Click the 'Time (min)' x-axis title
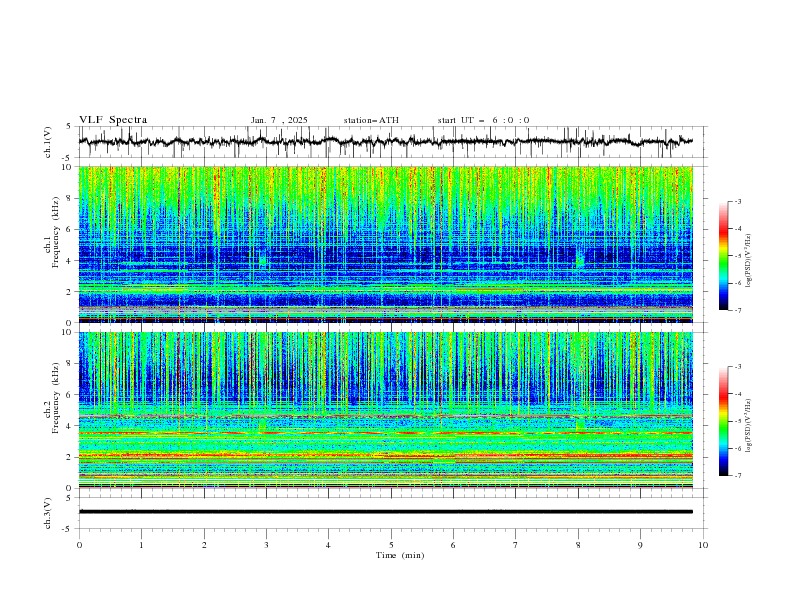This screenshot has width=792, height=612. (400, 555)
